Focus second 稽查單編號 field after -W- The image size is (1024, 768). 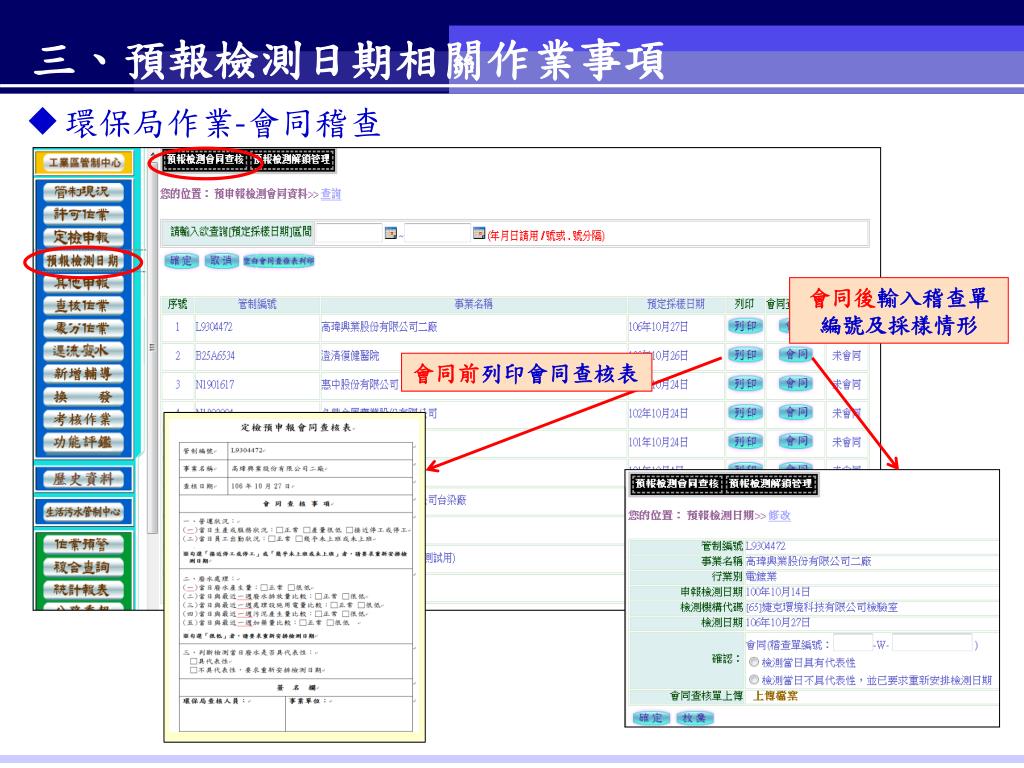932,643
